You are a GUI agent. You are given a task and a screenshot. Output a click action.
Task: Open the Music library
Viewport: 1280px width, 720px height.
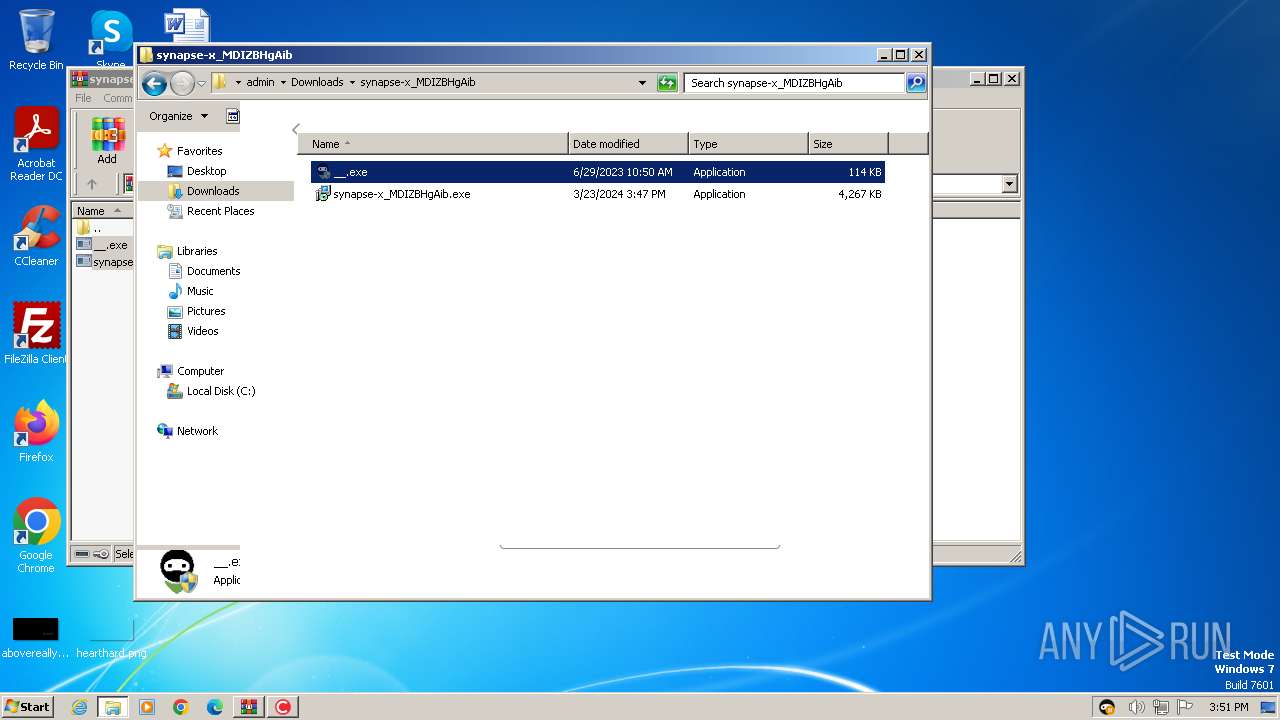[200, 291]
